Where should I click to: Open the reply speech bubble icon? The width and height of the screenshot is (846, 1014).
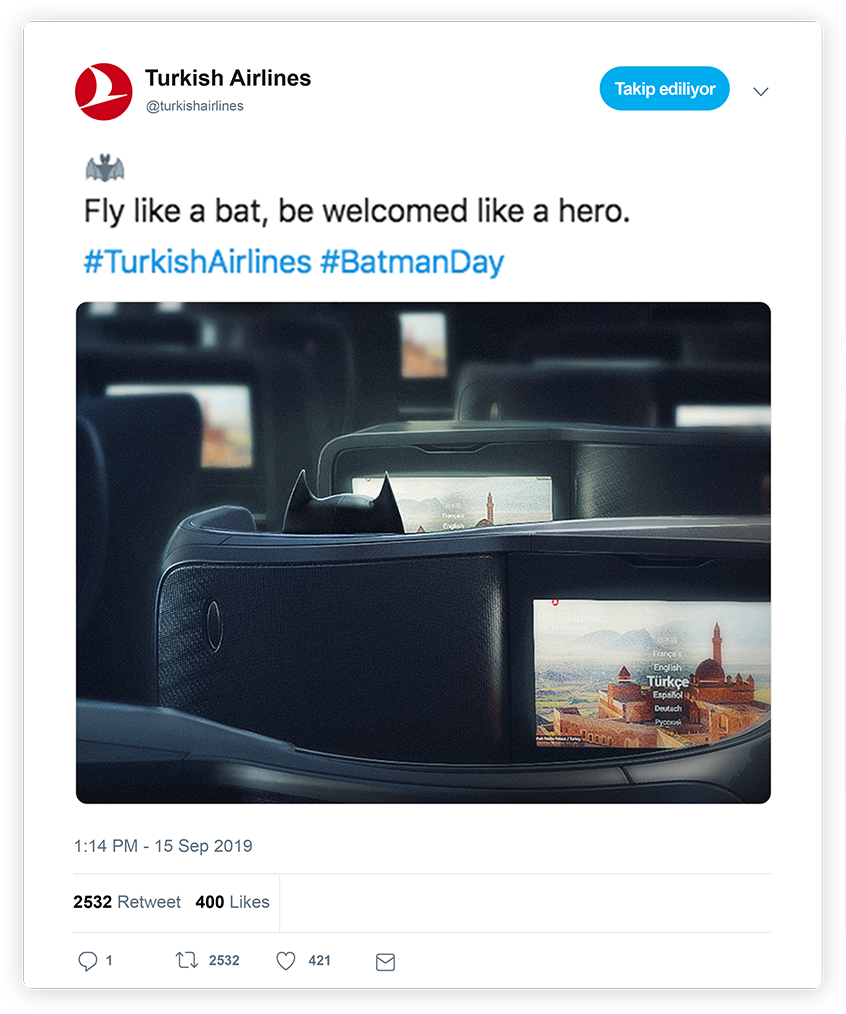click(87, 961)
